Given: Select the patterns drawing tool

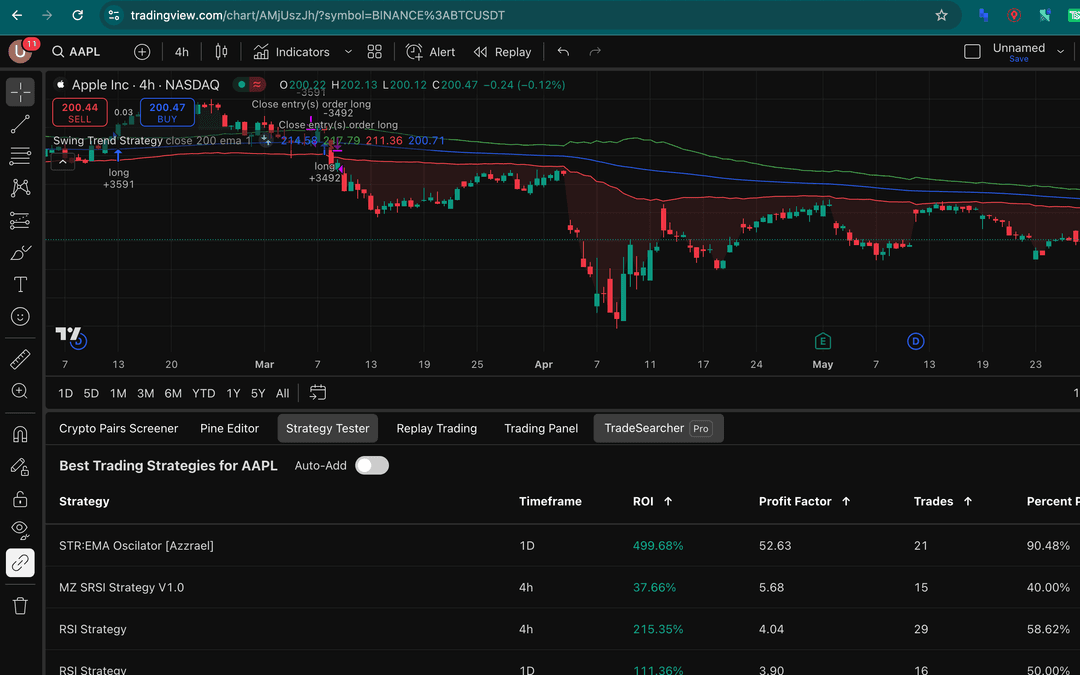Looking at the screenshot, I should tap(20, 188).
